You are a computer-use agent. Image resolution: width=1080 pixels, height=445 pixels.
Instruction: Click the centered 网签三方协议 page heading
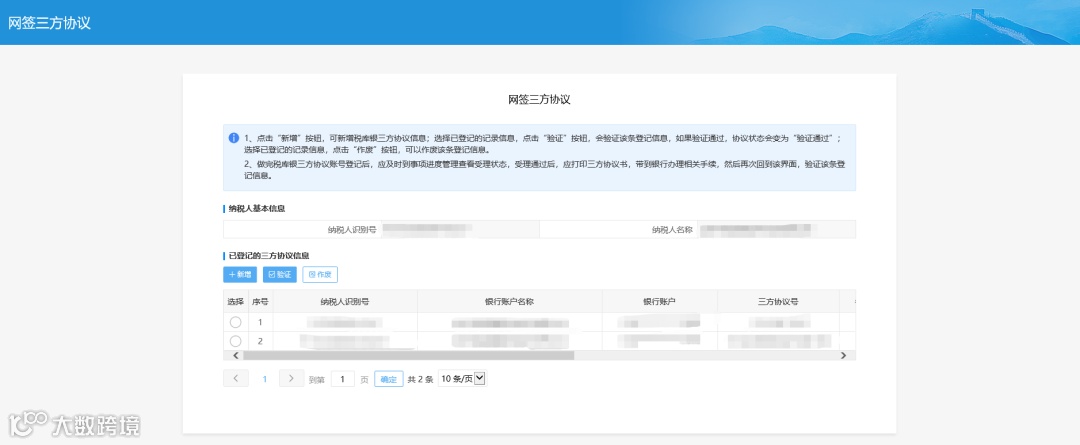point(539,100)
